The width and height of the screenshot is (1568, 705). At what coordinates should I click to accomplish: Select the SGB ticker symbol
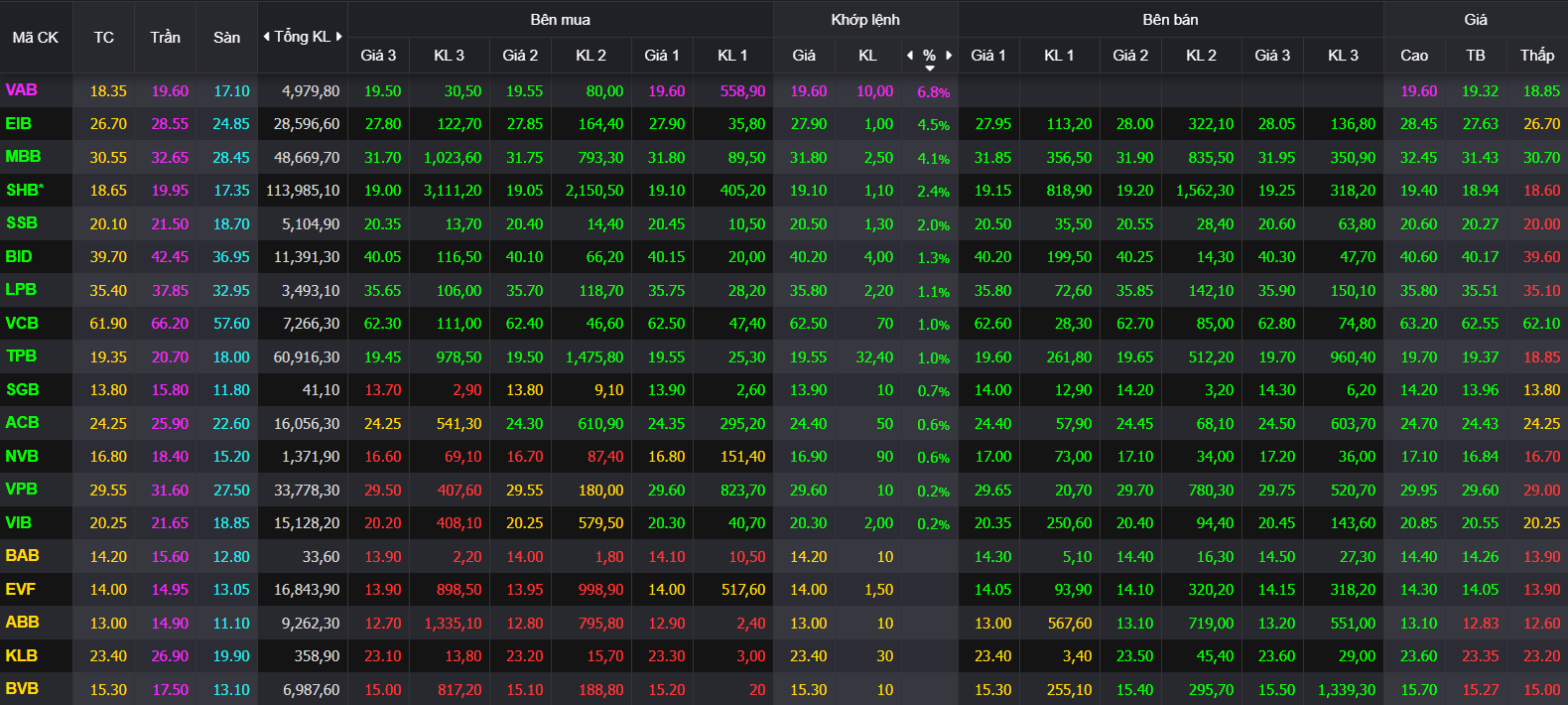[x=22, y=390]
